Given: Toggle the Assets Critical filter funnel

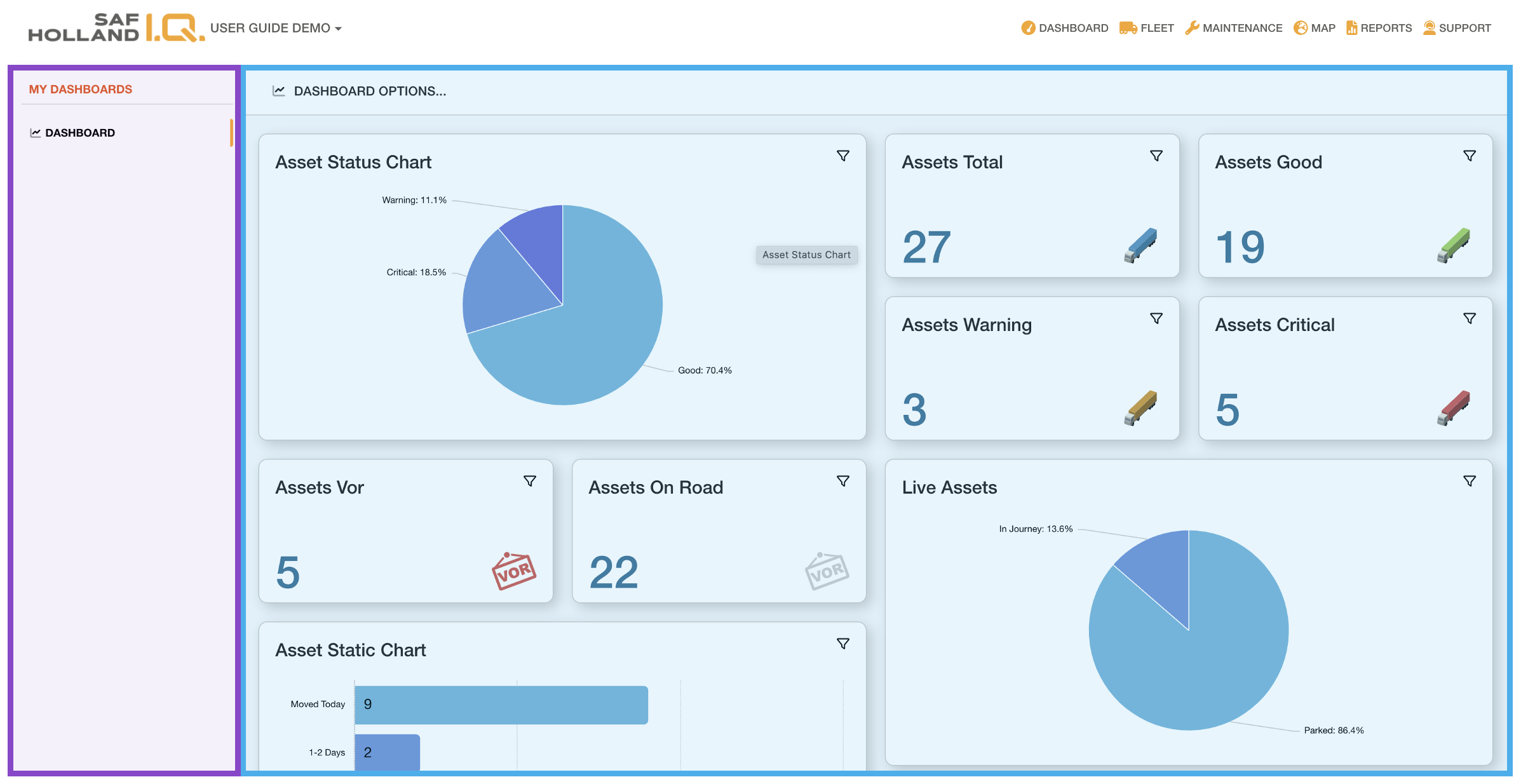Looking at the screenshot, I should tap(1470, 318).
